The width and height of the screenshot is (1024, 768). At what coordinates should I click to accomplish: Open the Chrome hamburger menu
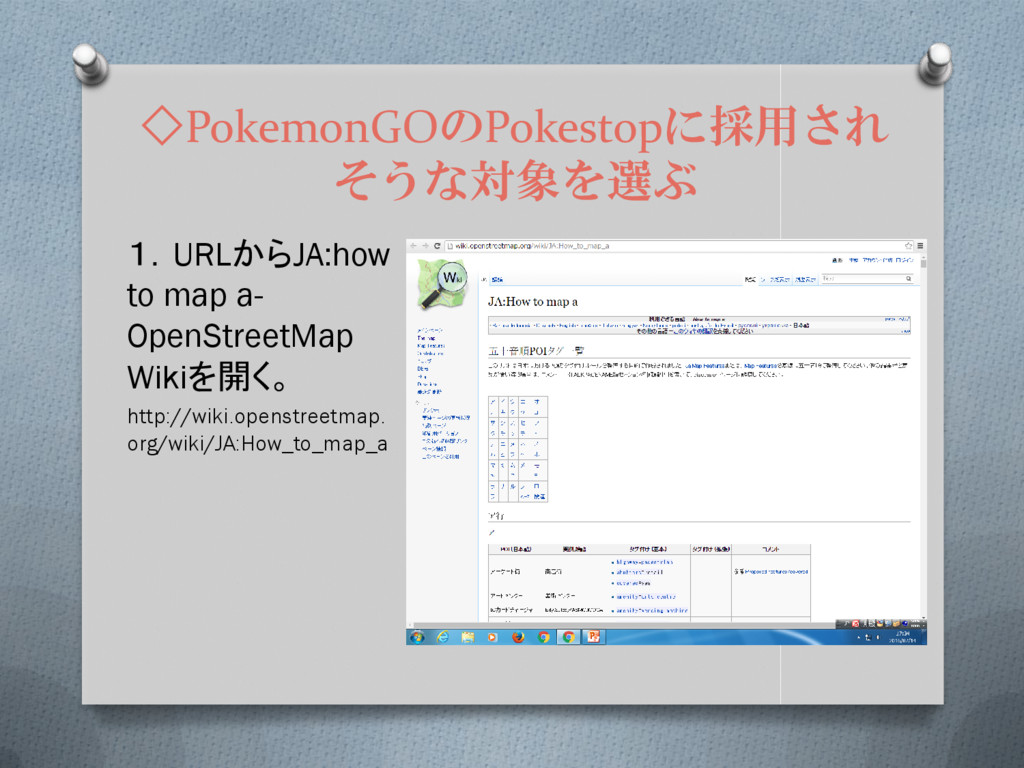tap(920, 246)
